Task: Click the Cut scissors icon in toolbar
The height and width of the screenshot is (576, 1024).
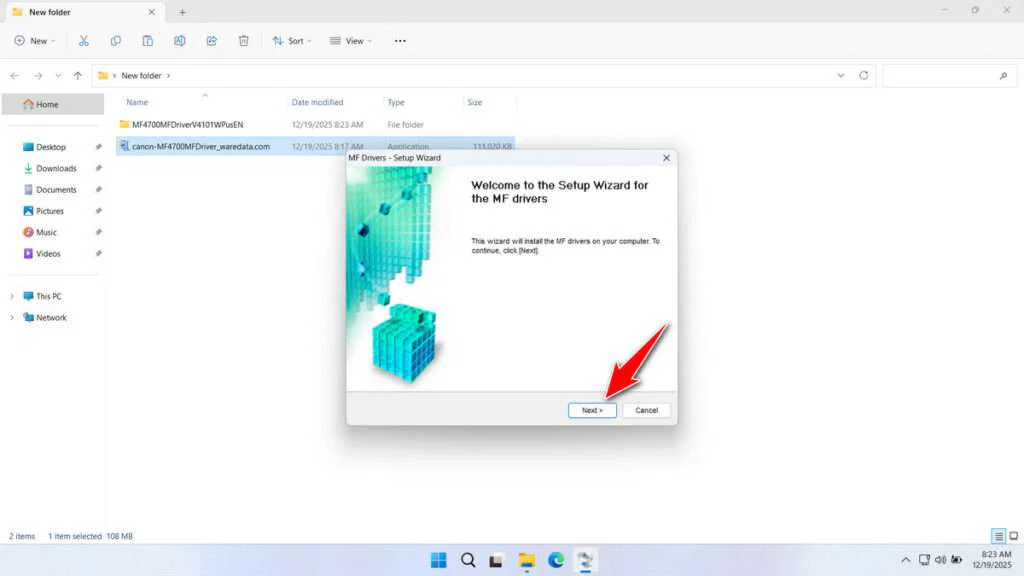Action: pyautogui.click(x=84, y=41)
